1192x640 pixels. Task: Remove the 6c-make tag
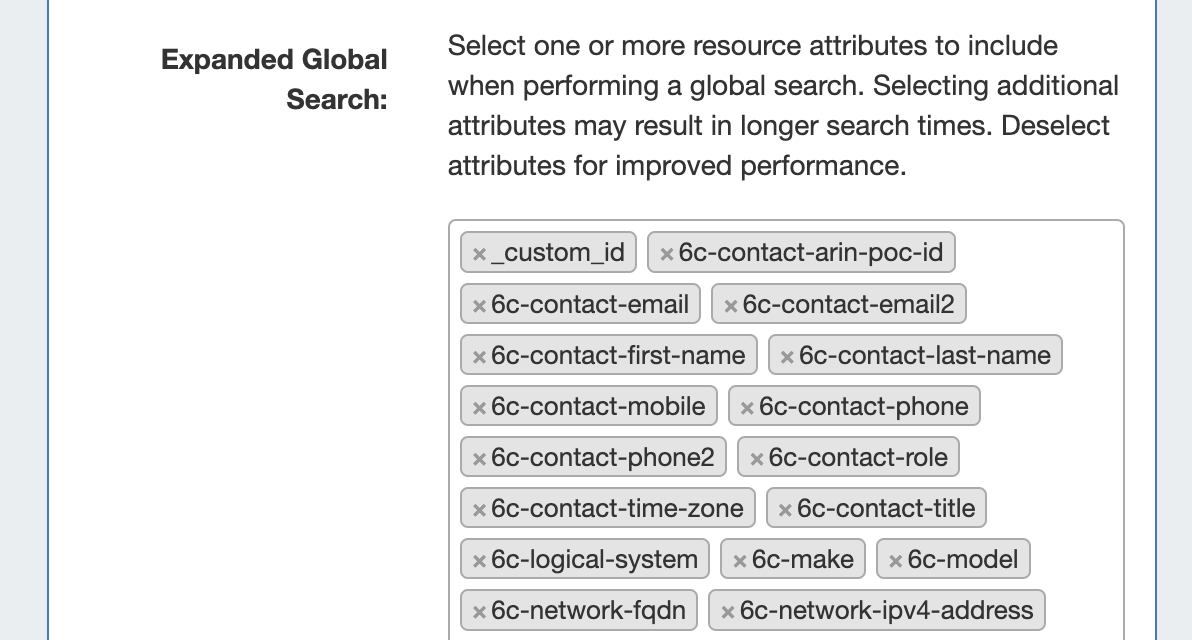point(739,561)
